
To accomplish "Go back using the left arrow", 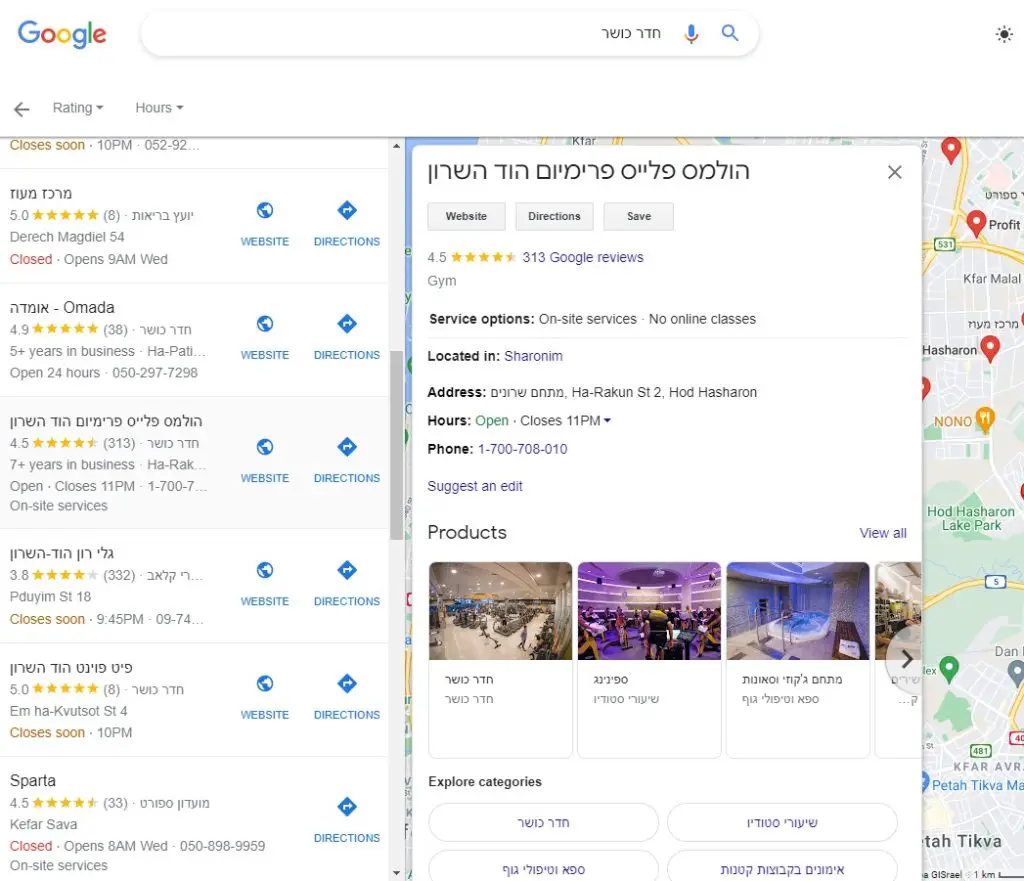I will (x=22, y=109).
